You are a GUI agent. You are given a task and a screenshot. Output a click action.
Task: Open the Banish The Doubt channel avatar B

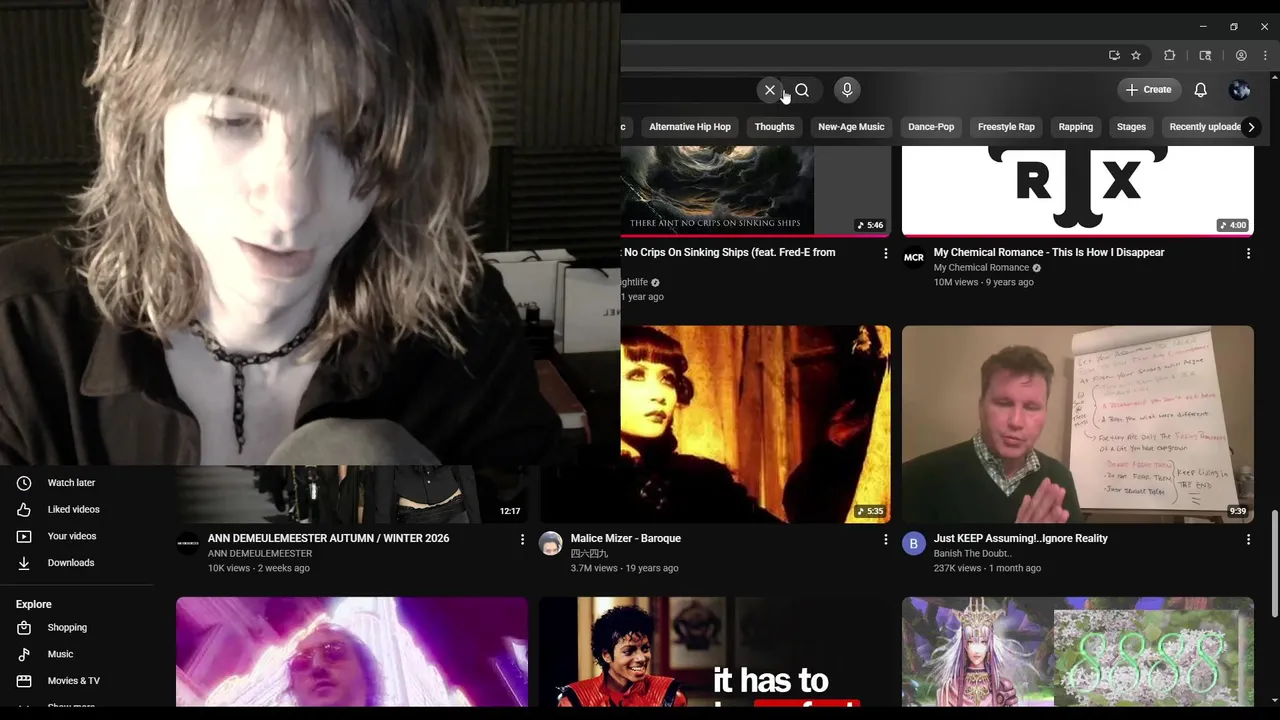tap(914, 544)
